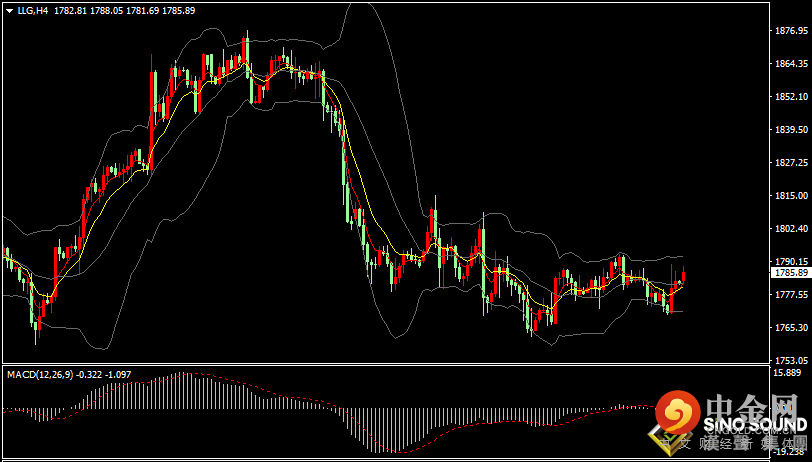
Task: Click the 1777.55 price axis label
Action: [790, 294]
